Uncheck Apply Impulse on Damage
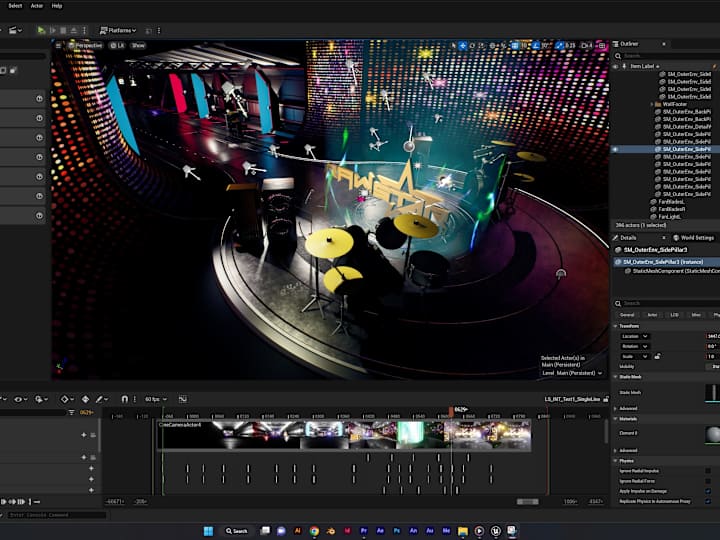This screenshot has height=540, width=720. 708,491
